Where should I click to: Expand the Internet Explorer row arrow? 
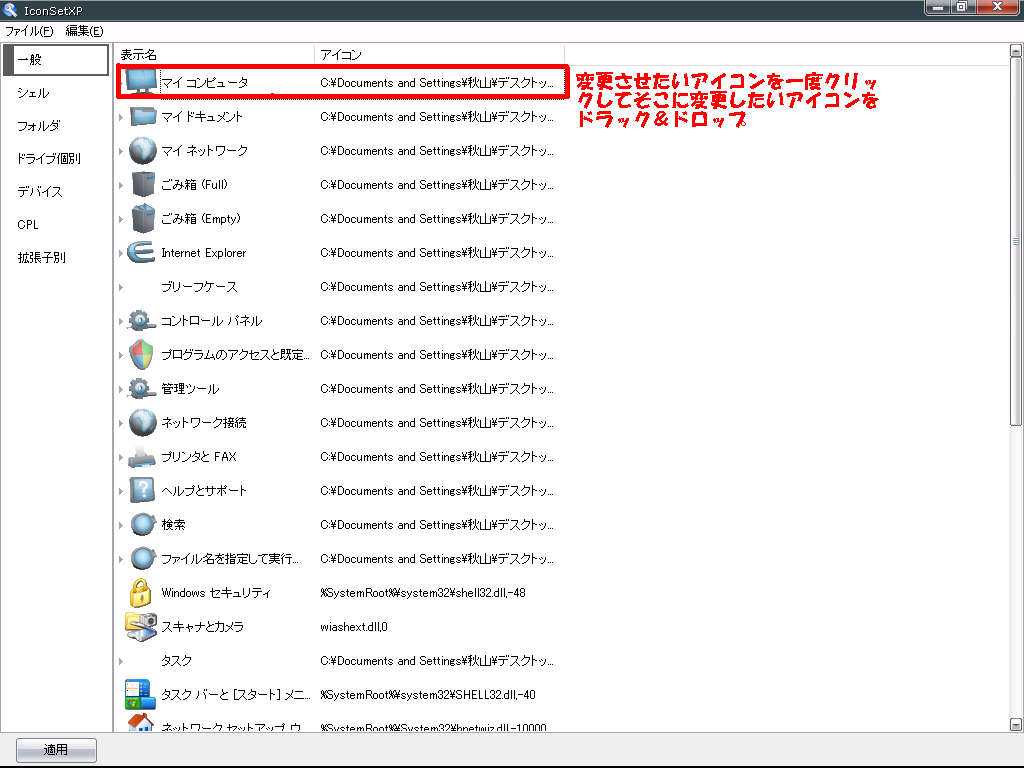[121, 253]
